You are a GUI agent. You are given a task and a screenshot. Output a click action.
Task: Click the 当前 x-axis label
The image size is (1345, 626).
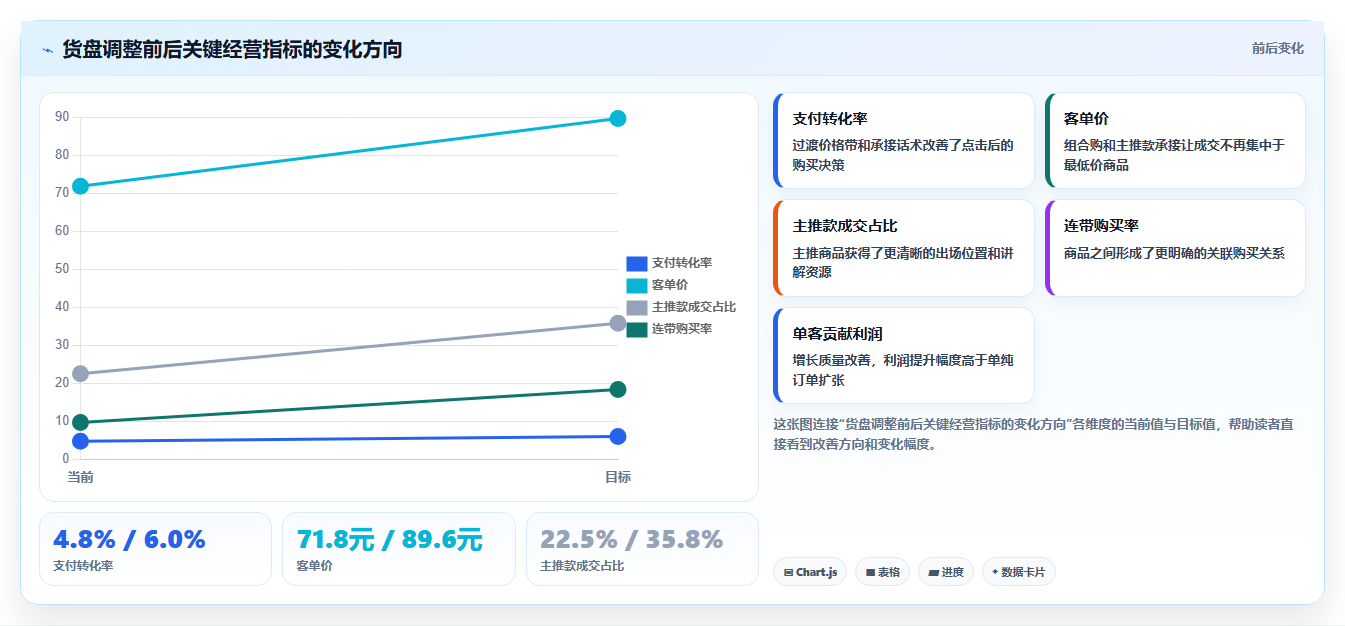81,477
